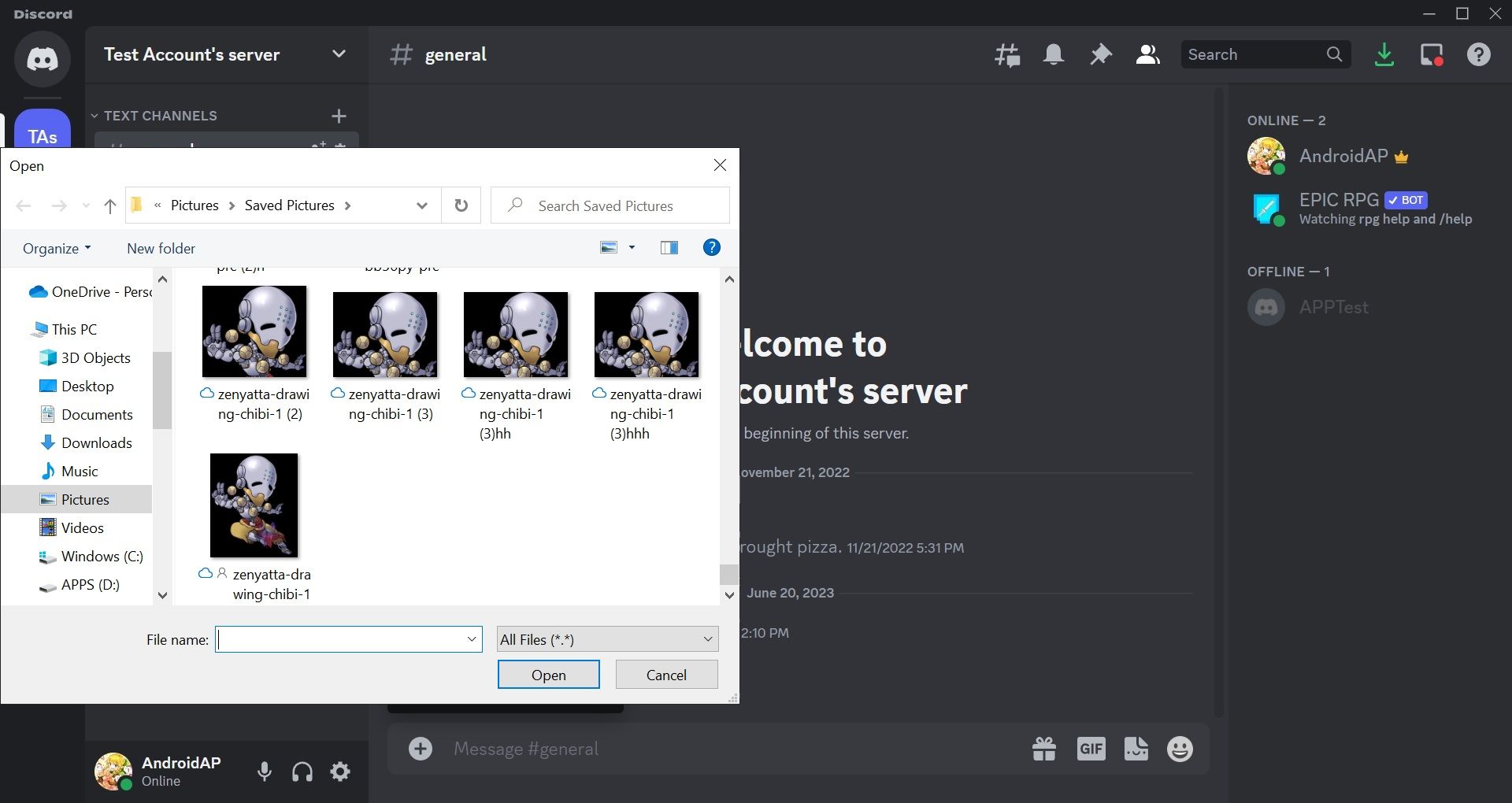Expand the server name dropdown
1512x803 pixels.
coord(338,54)
